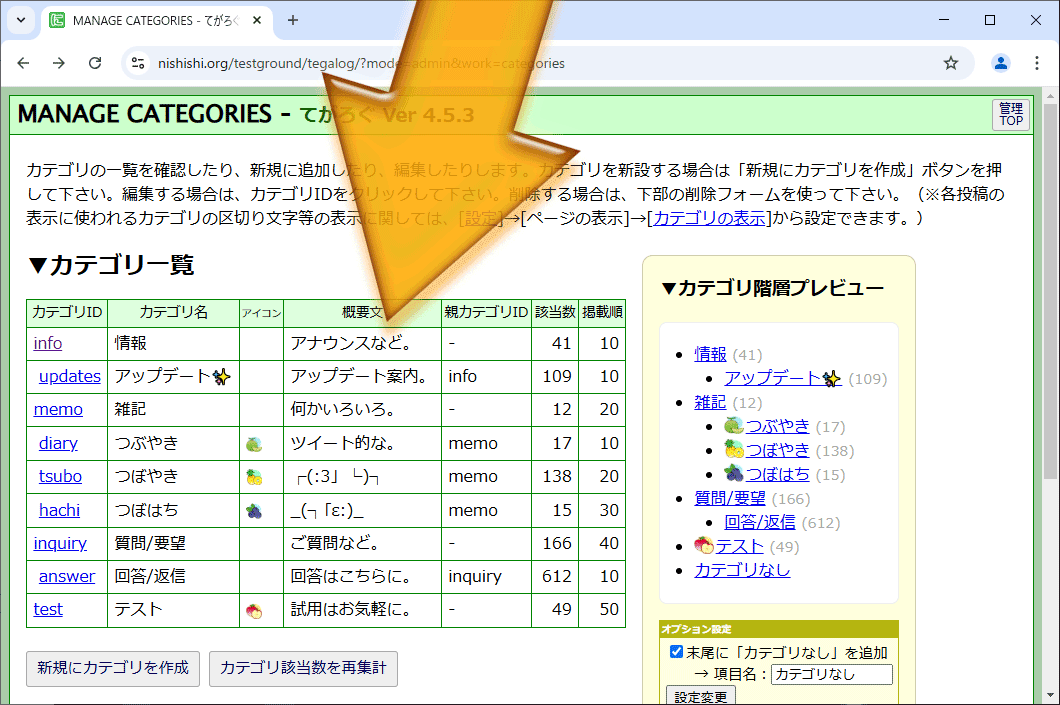Select the 612 count cell
1060x705 pixels.
coord(555,577)
